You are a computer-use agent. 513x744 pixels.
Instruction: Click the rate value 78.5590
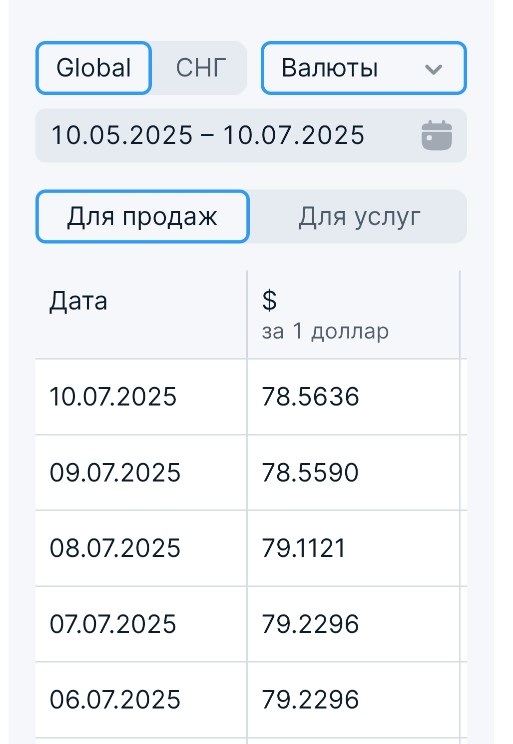point(310,473)
